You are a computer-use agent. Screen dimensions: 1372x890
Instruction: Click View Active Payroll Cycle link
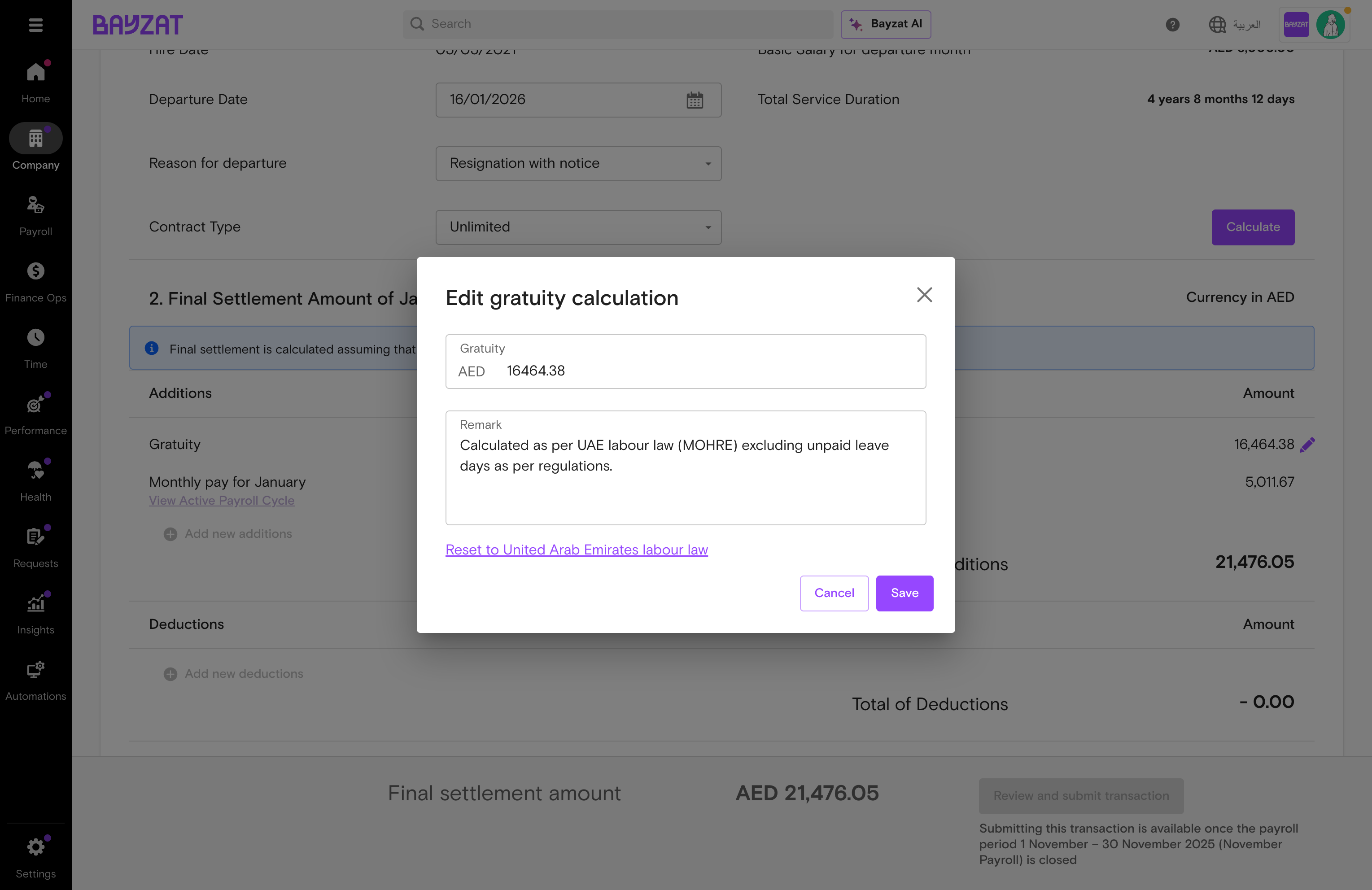(221, 501)
